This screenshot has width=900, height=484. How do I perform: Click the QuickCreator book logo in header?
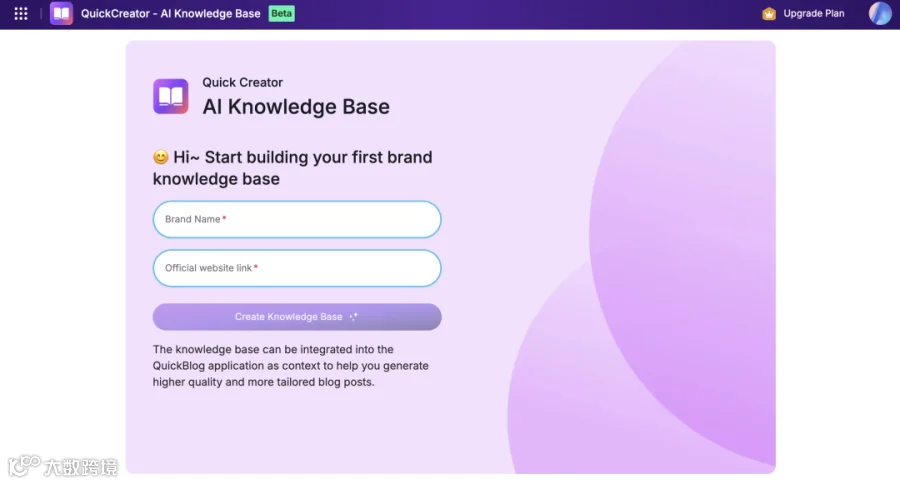pyautogui.click(x=61, y=13)
